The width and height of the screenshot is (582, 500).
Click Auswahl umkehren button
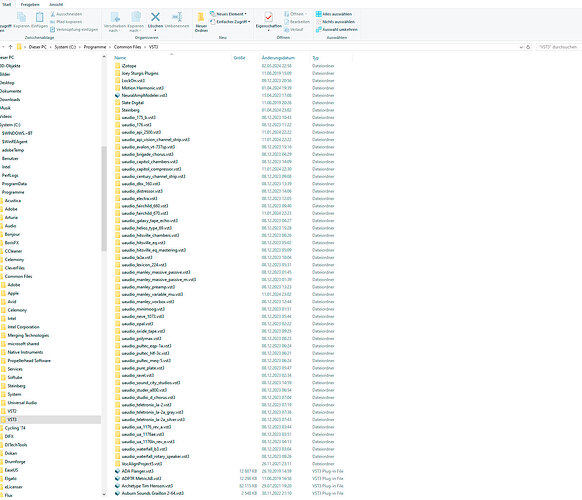click(x=336, y=30)
